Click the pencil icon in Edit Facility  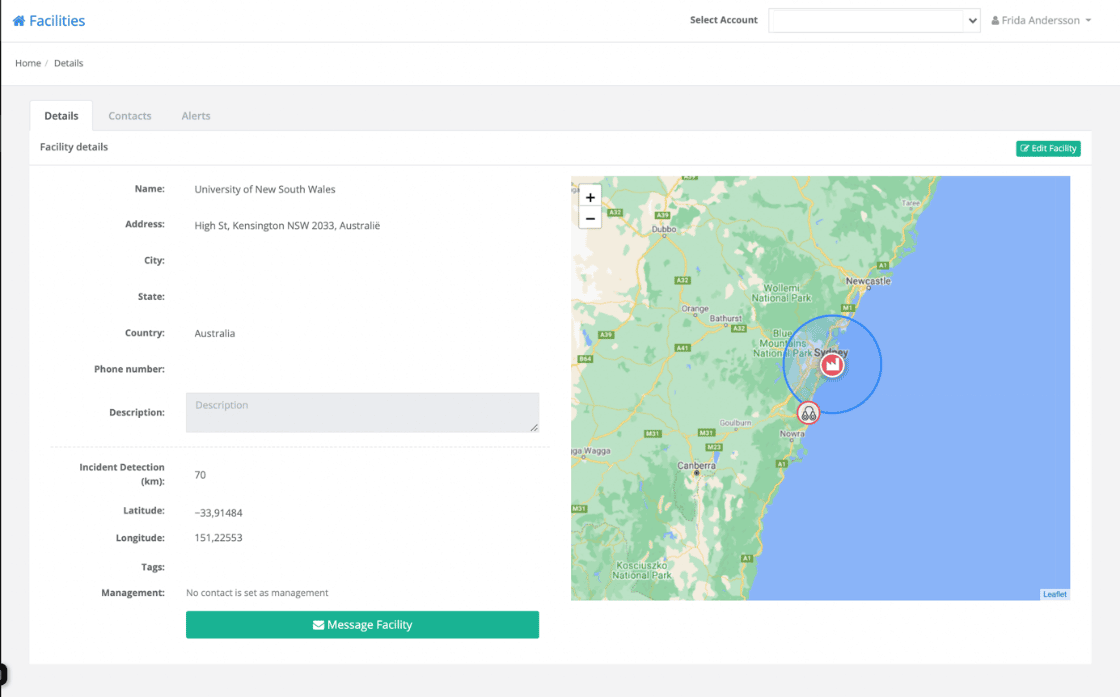click(1024, 149)
